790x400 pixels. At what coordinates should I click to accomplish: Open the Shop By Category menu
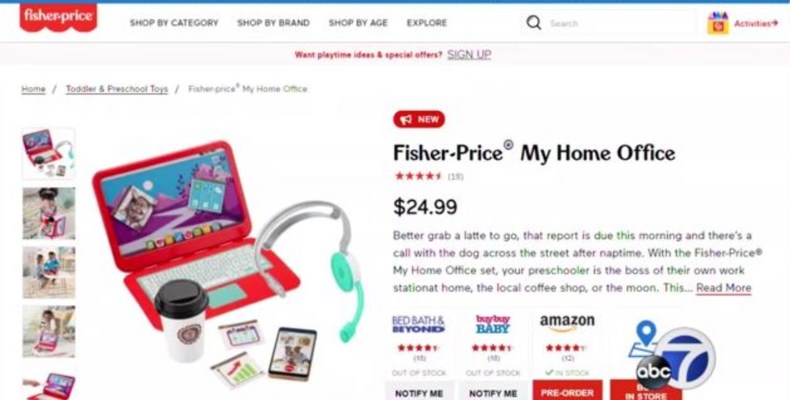pyautogui.click(x=174, y=23)
